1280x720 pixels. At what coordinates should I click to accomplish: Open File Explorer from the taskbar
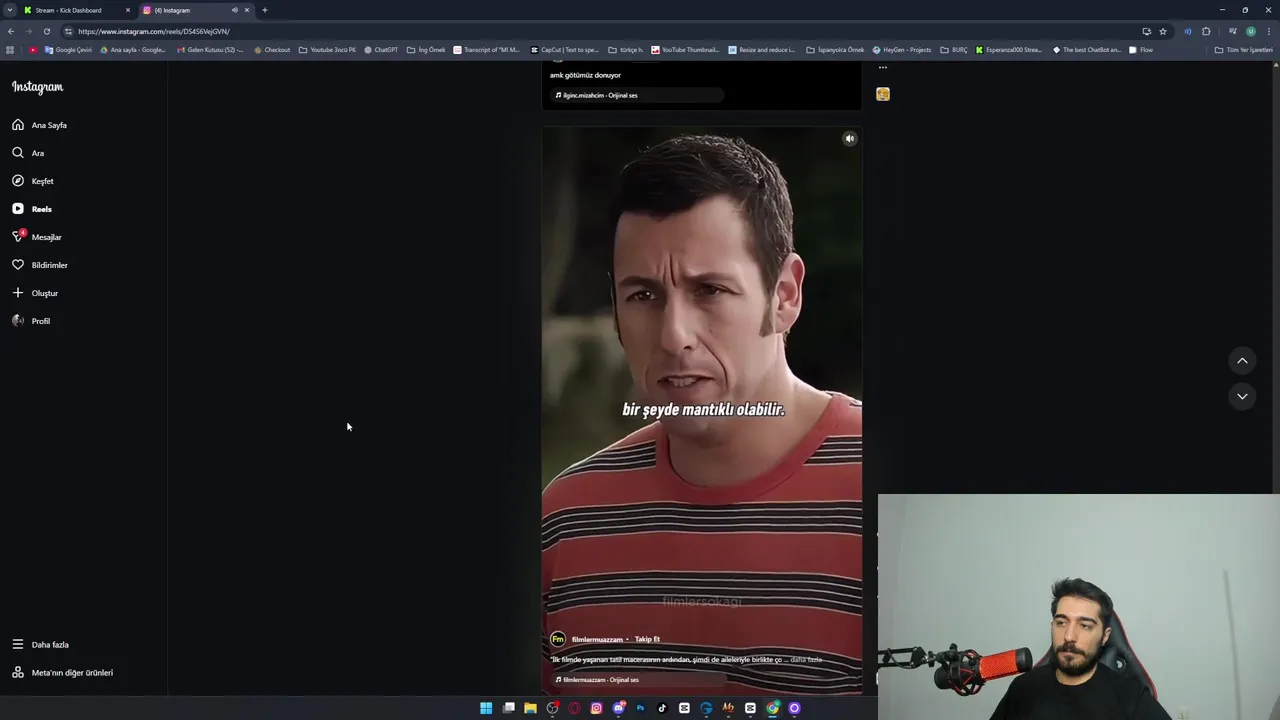[x=530, y=708]
